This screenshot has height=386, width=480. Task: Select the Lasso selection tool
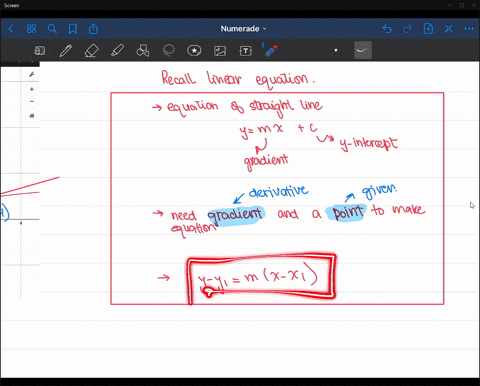tap(169, 51)
